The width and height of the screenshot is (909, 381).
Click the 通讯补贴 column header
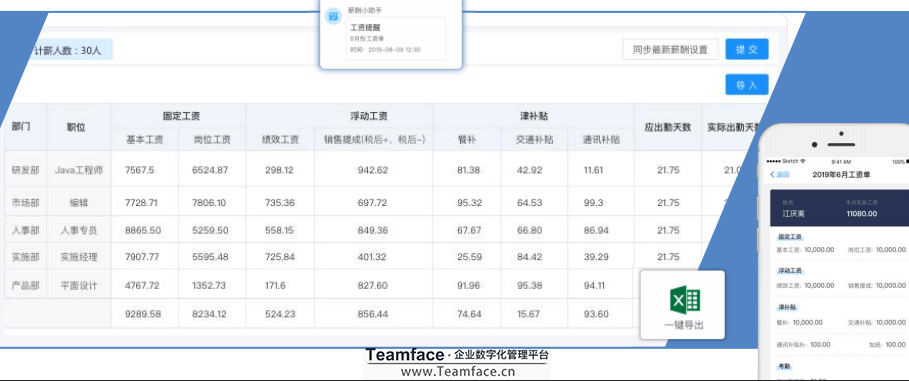coord(601,140)
